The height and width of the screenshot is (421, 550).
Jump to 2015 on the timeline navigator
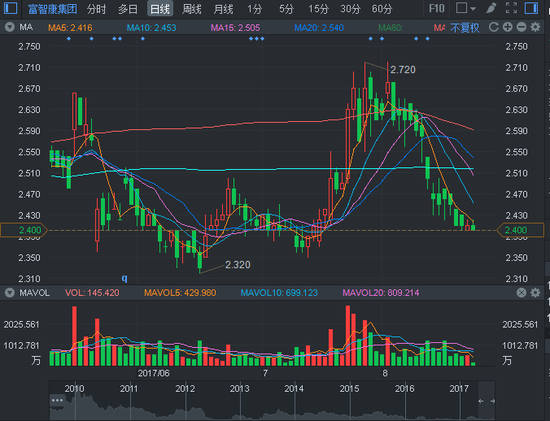pyautogui.click(x=349, y=389)
